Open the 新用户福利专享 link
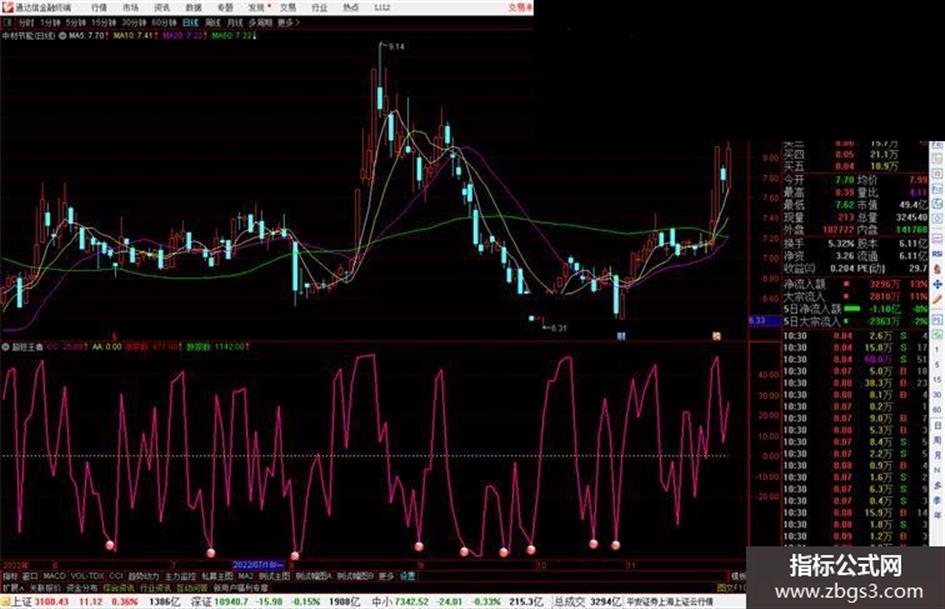This screenshot has width=945, height=609. (x=240, y=587)
